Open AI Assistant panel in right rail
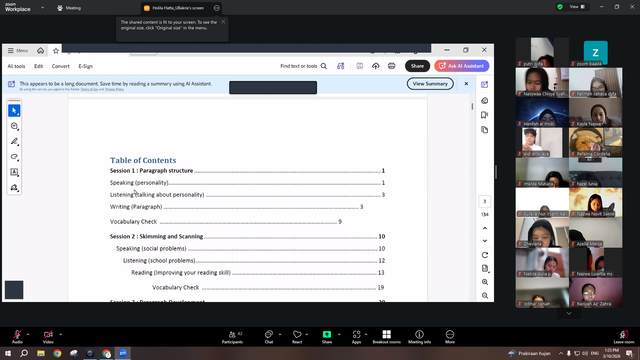This screenshot has width=640, height=360. (x=484, y=84)
